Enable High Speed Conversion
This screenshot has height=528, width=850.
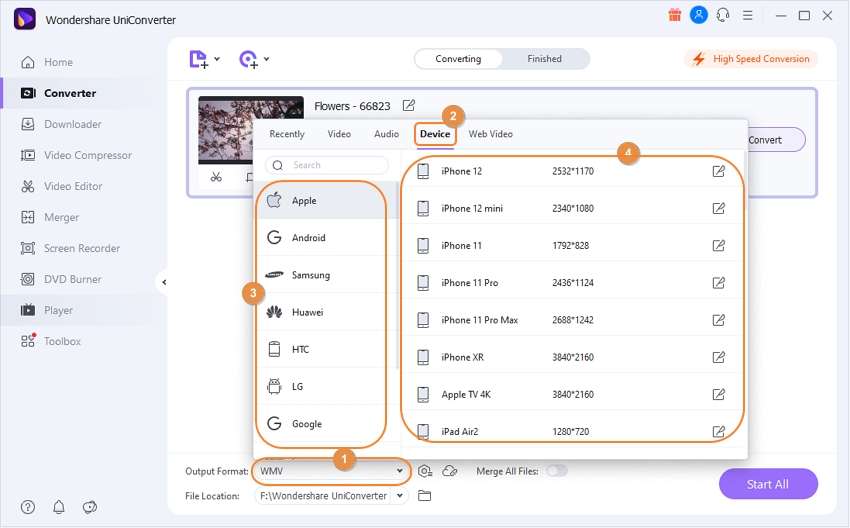point(751,59)
